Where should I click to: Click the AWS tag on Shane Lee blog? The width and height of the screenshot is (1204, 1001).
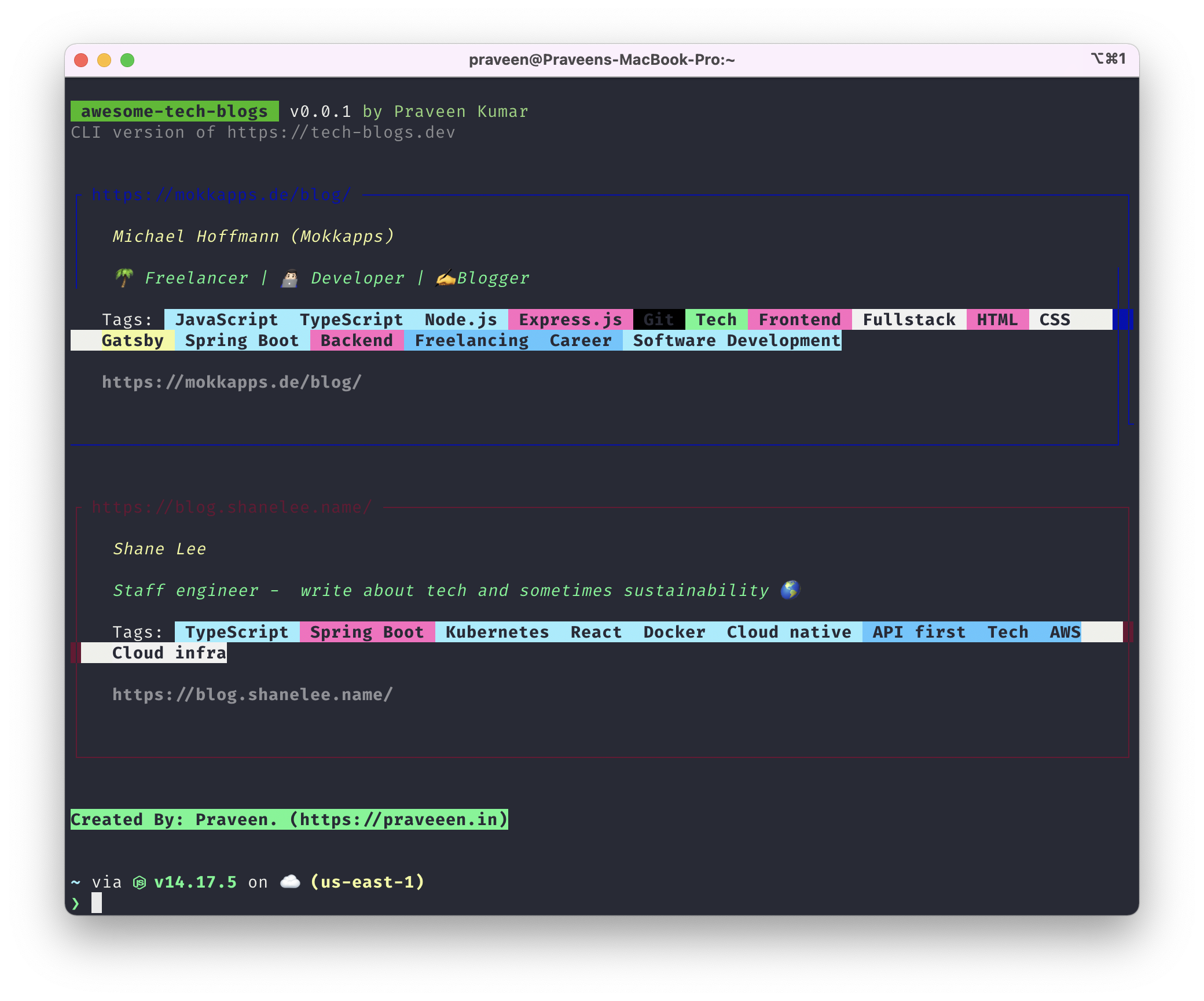tap(1067, 632)
